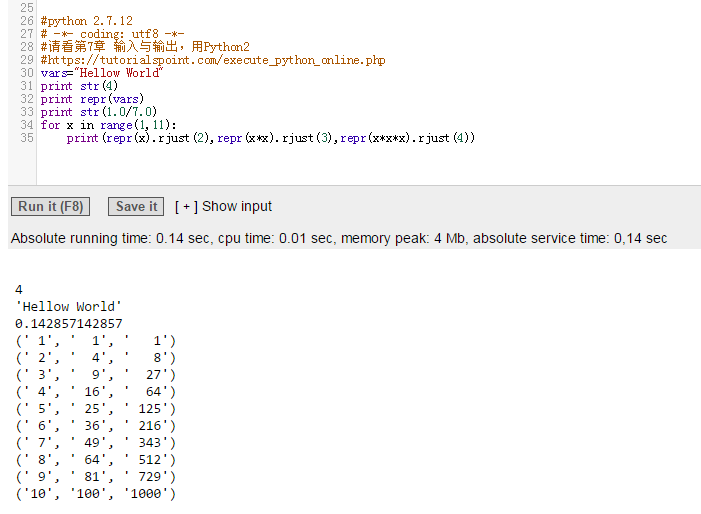
Task: Click the rjust print statement on line 35
Action: click(x=271, y=138)
